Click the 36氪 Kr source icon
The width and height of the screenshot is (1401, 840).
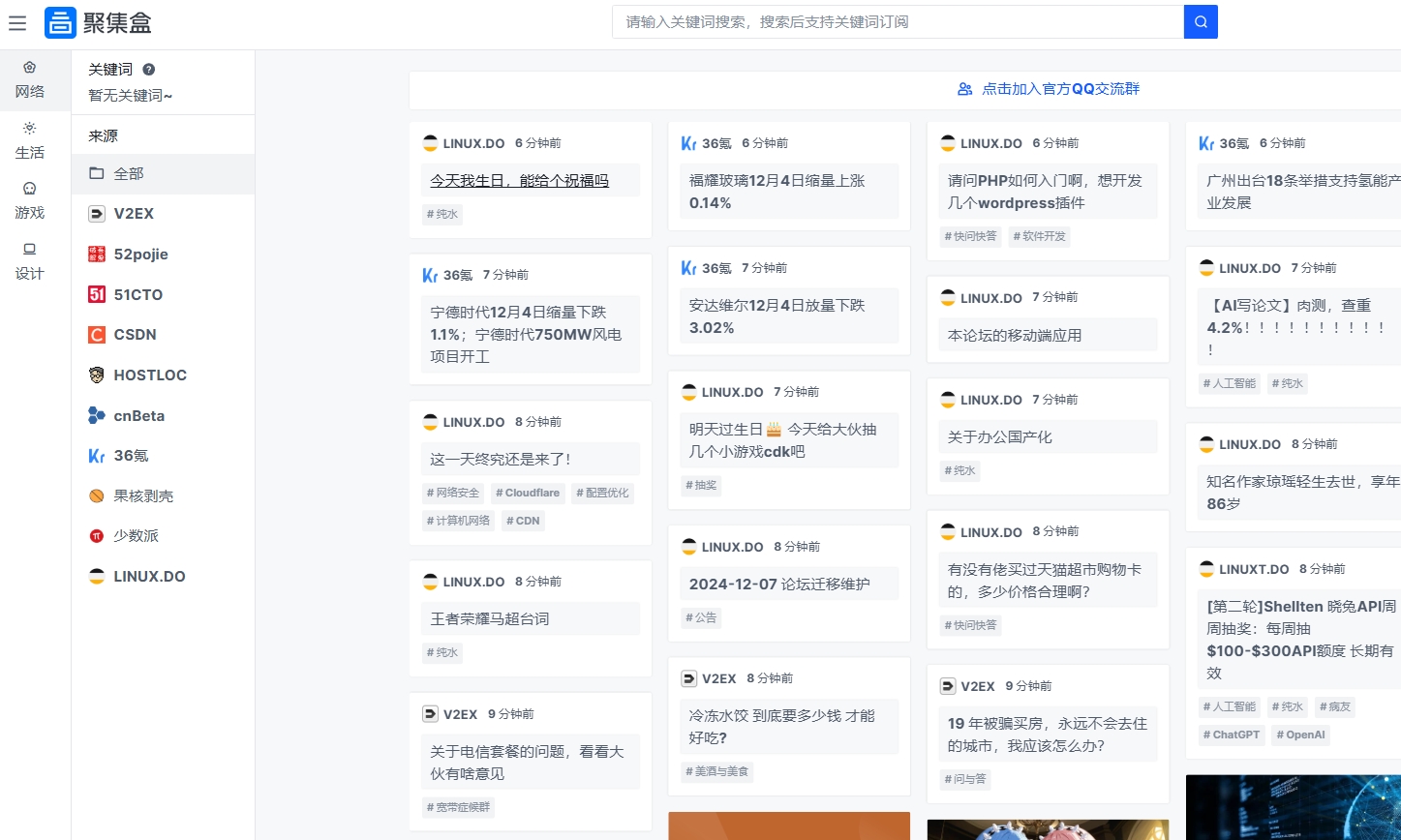[98, 455]
